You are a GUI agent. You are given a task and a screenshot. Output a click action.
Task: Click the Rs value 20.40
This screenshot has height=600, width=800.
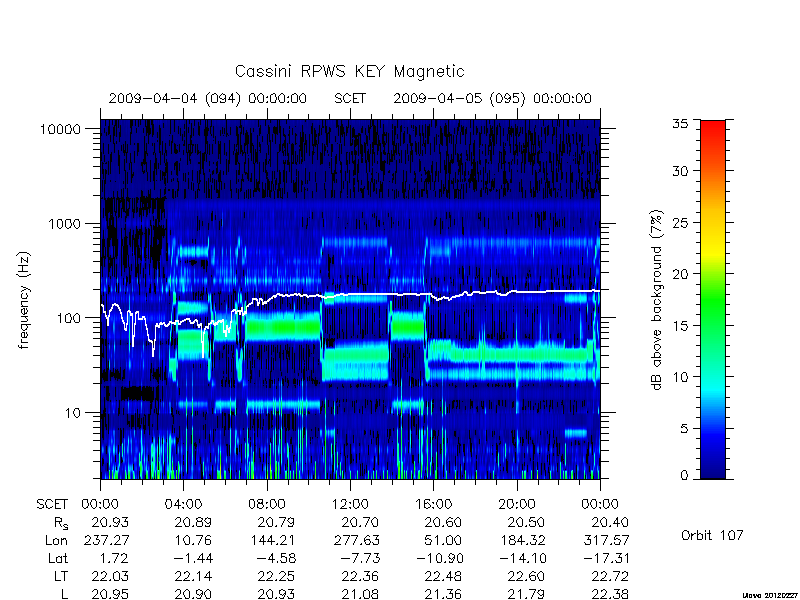click(x=610, y=522)
